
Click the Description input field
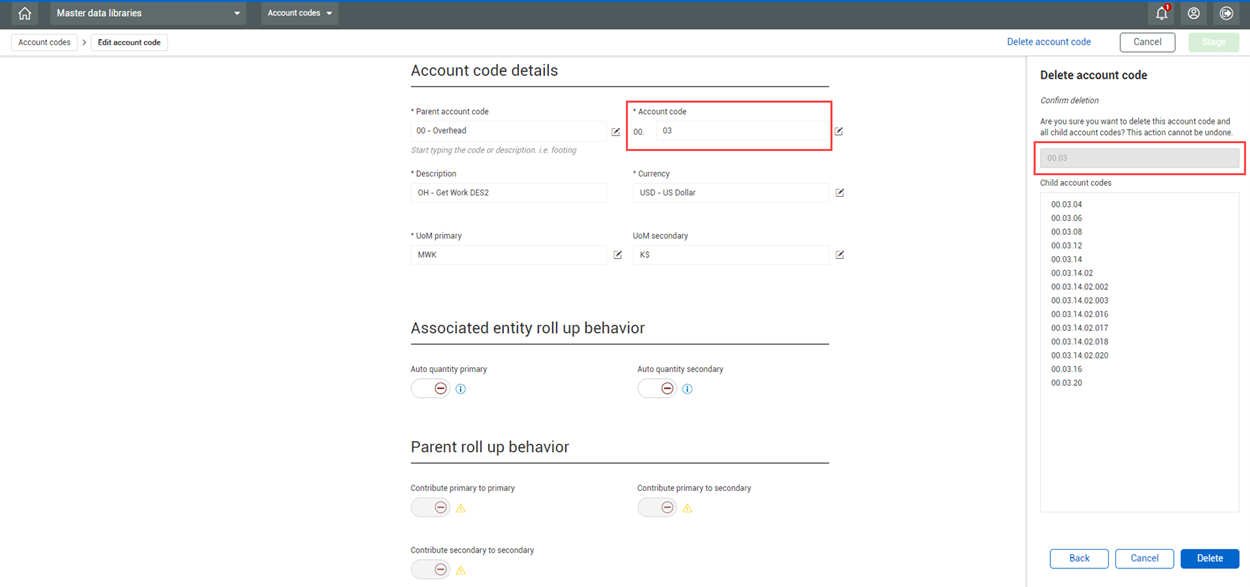[508, 193]
